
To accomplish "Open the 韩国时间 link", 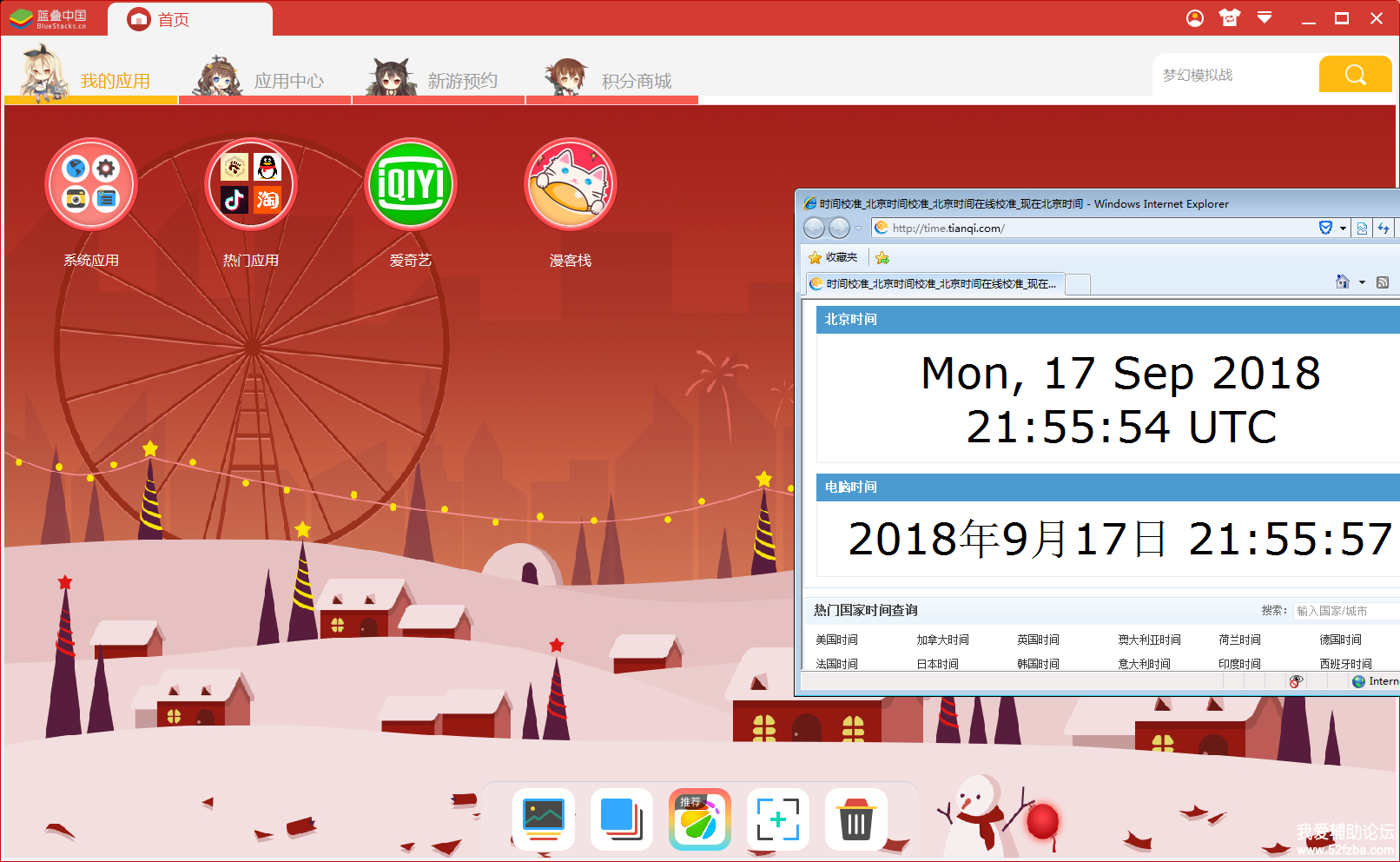I will [x=1038, y=664].
